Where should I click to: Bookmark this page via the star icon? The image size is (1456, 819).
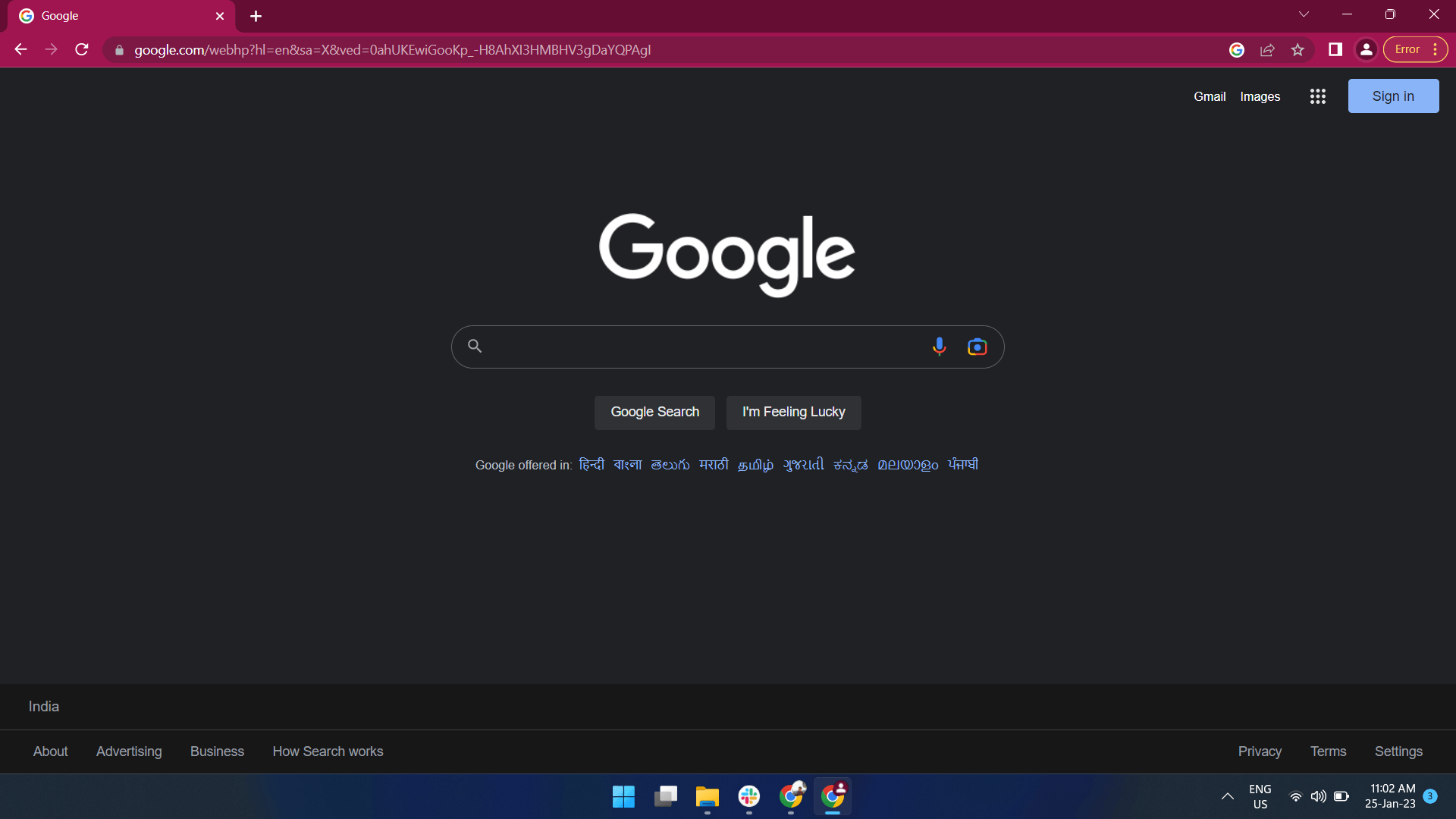1298,49
